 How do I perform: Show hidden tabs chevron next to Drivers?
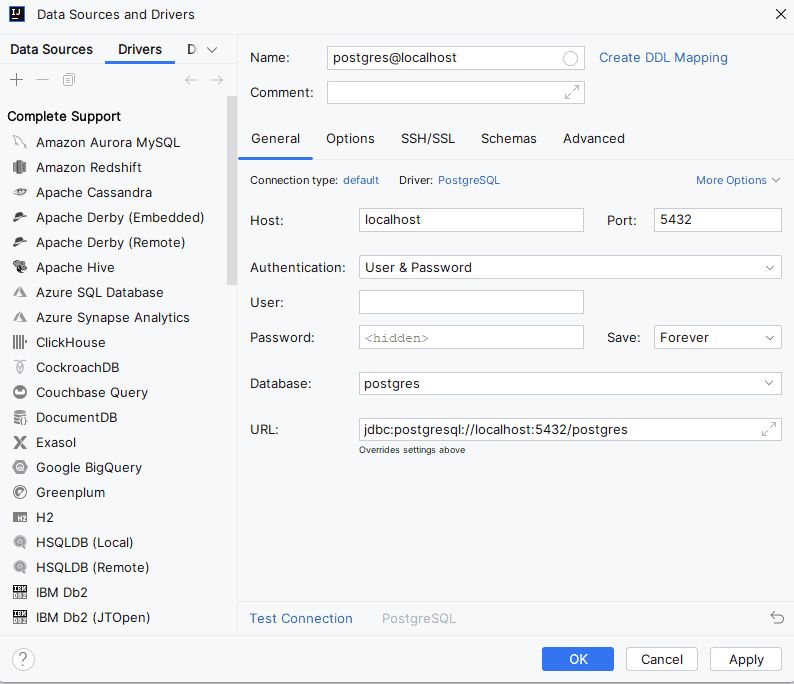coord(212,50)
